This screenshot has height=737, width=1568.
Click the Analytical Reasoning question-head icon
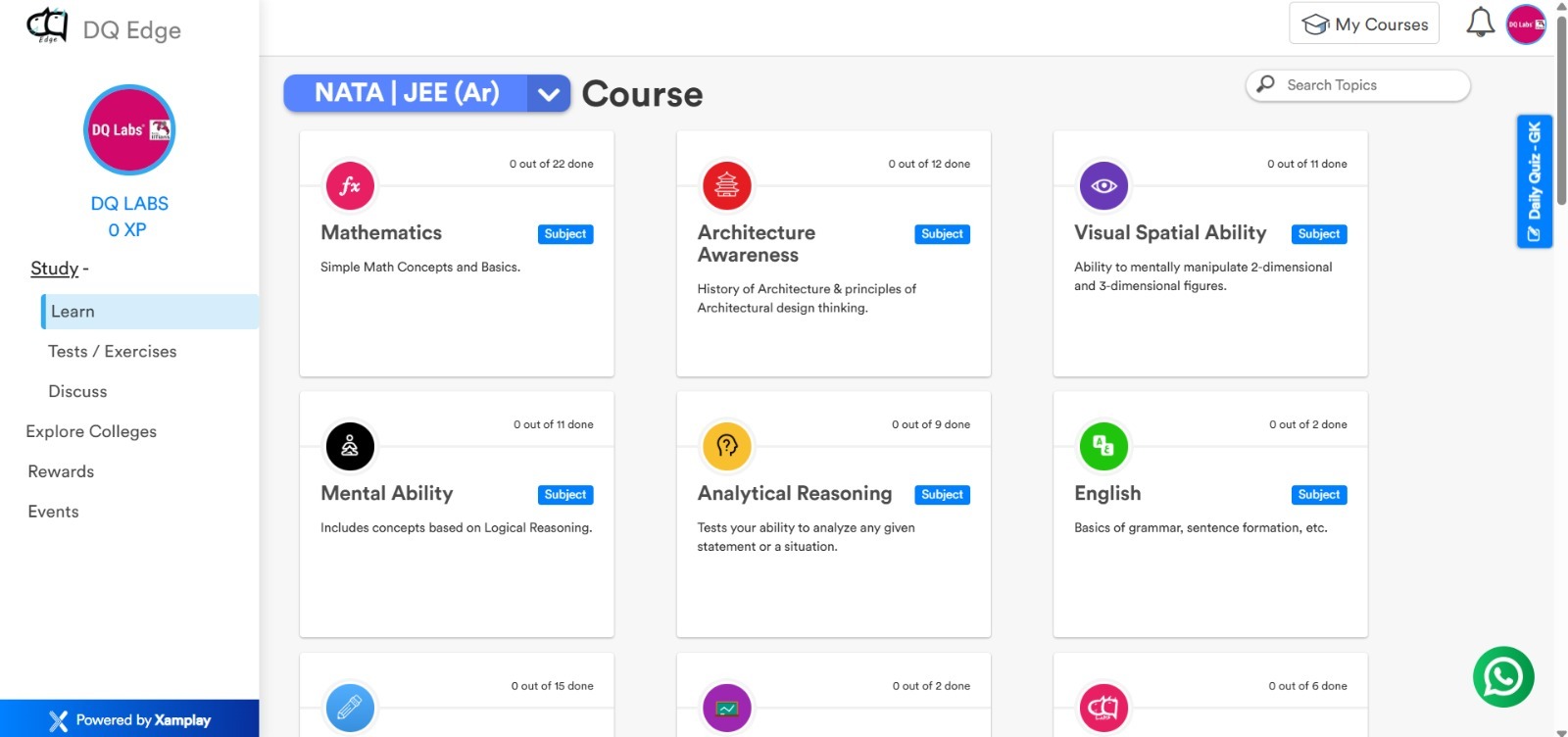[x=726, y=447]
